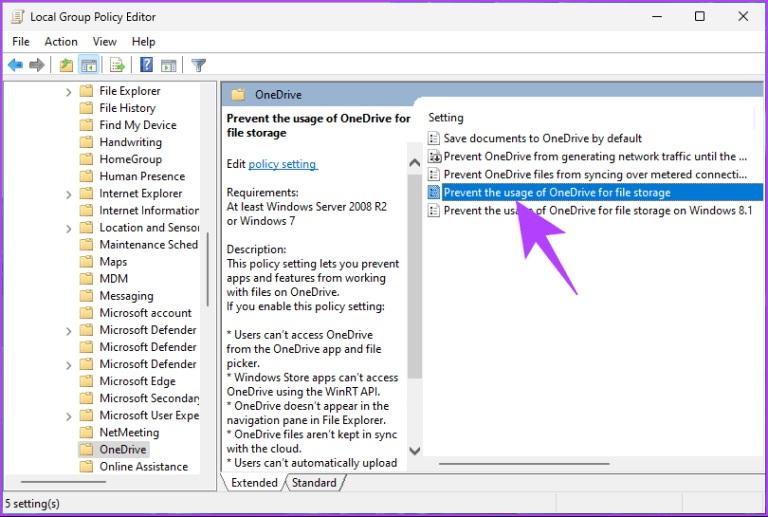Expand the Location and Sensors node
The image size is (768, 517).
[x=69, y=228]
